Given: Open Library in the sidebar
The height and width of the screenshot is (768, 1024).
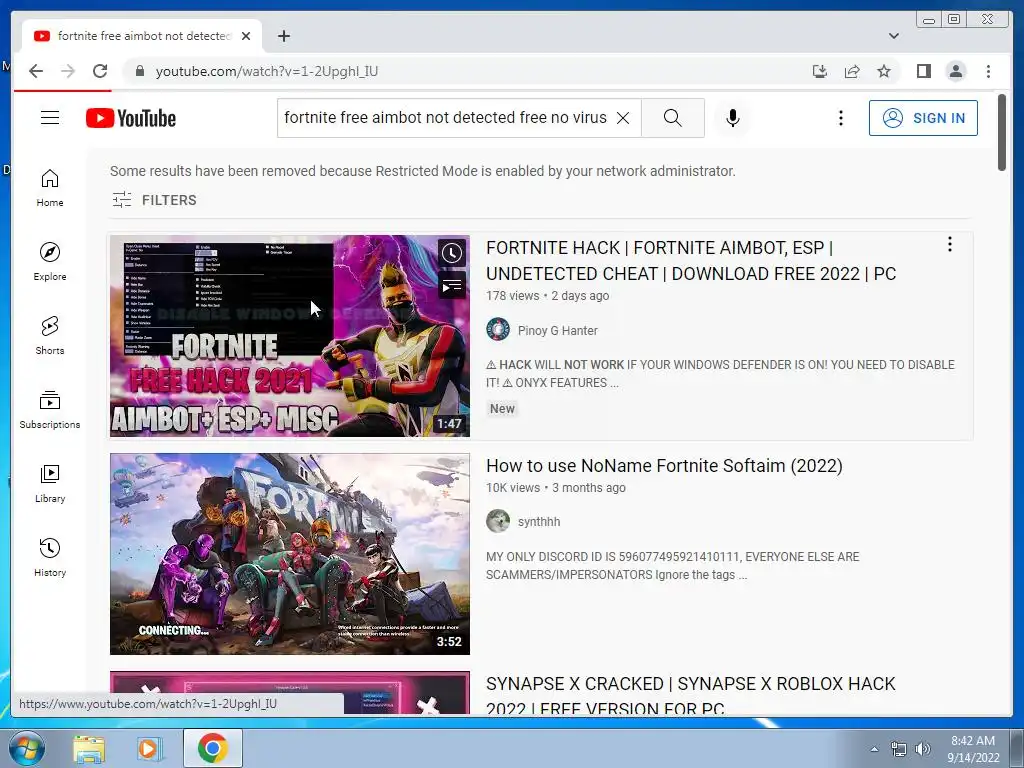Looking at the screenshot, I should click(x=50, y=483).
